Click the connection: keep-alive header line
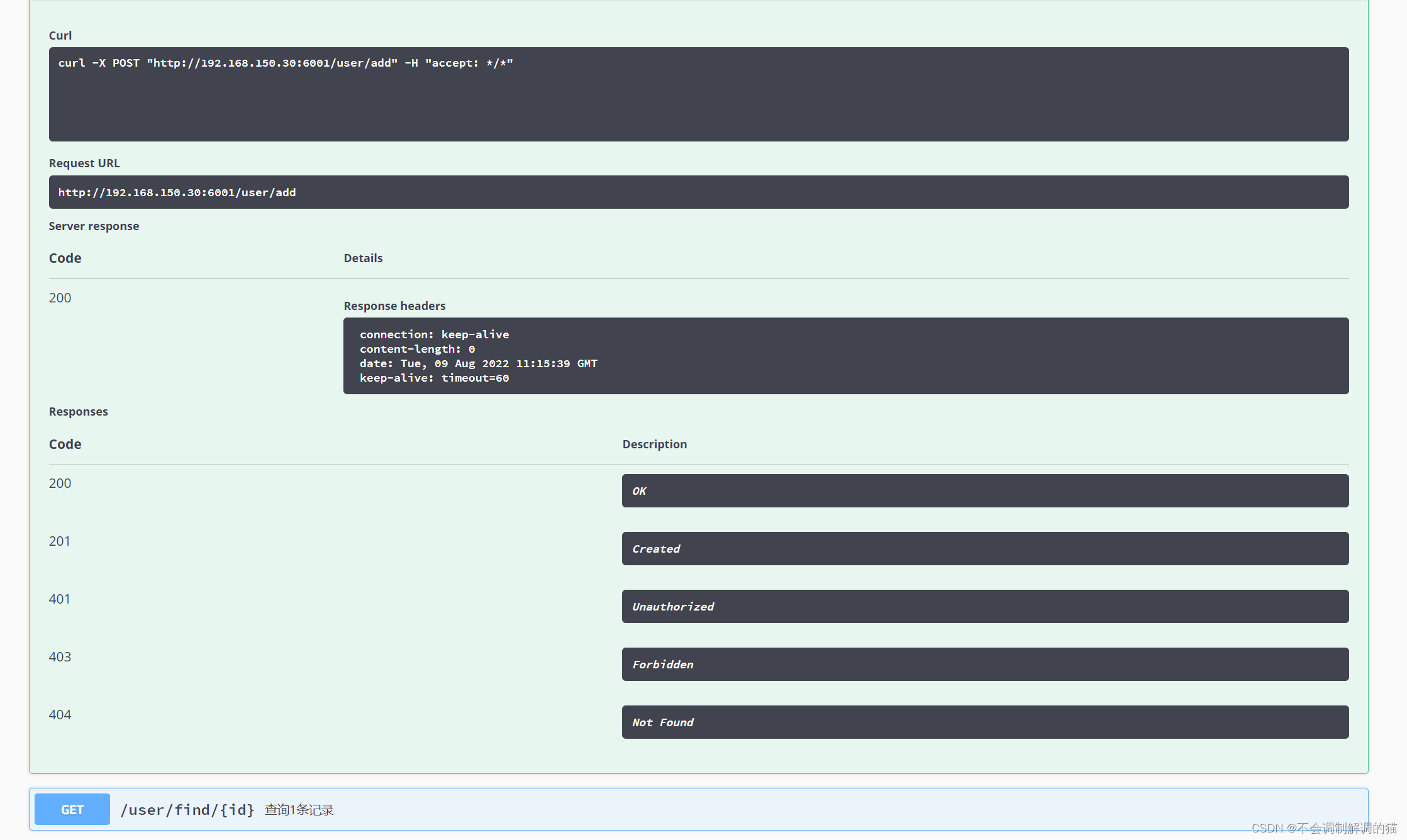1407x840 pixels. click(x=434, y=334)
